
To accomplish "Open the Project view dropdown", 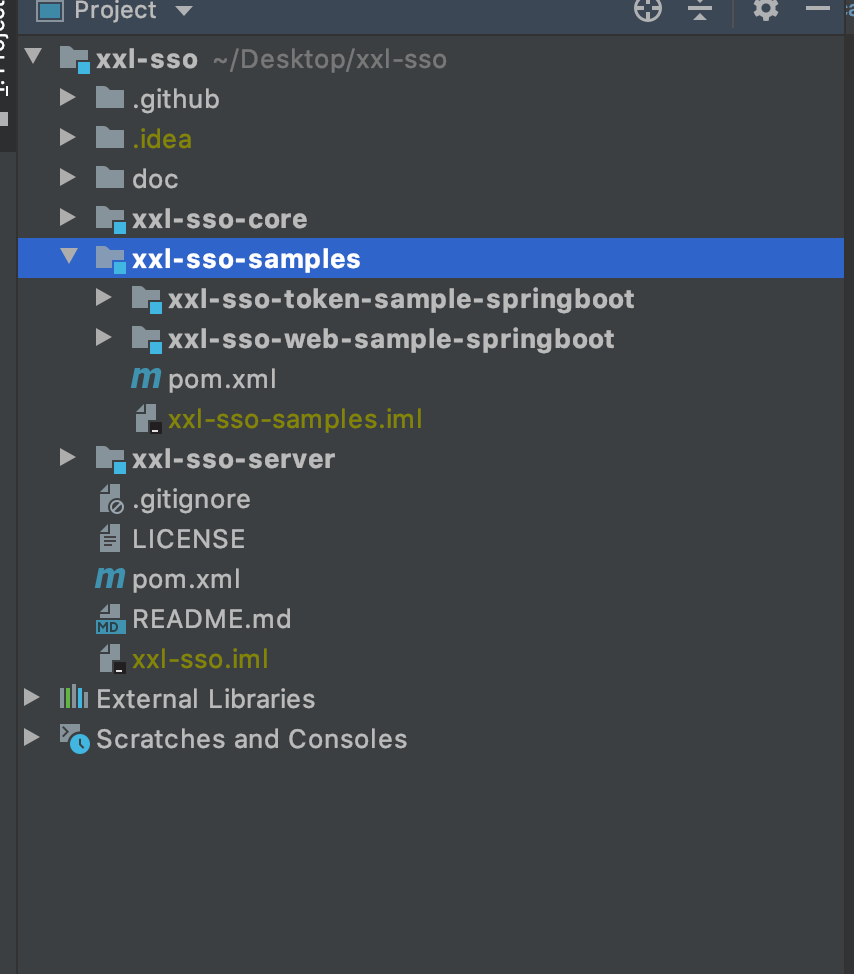I will click(x=183, y=11).
